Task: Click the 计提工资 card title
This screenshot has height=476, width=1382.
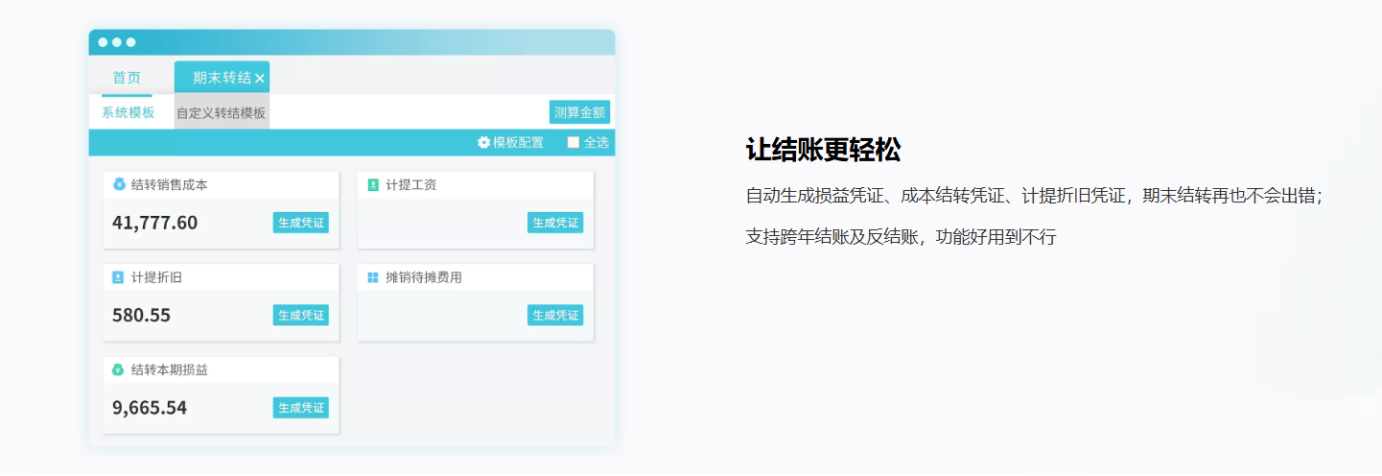Action: [411, 185]
